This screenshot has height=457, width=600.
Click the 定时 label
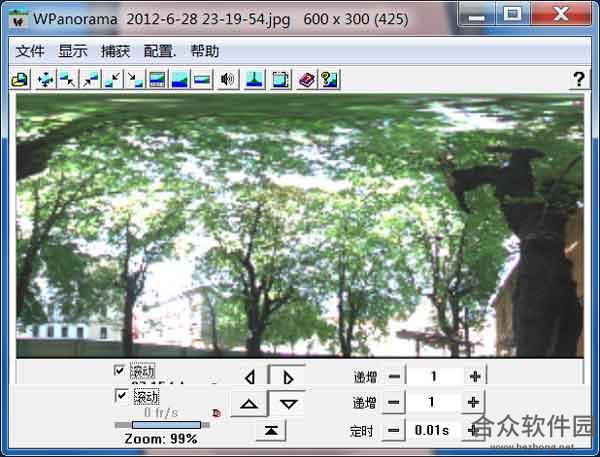pyautogui.click(x=362, y=431)
